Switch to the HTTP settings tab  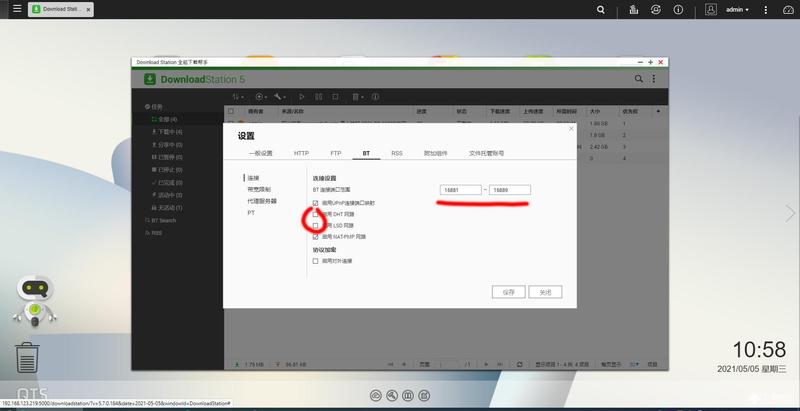[x=301, y=153]
